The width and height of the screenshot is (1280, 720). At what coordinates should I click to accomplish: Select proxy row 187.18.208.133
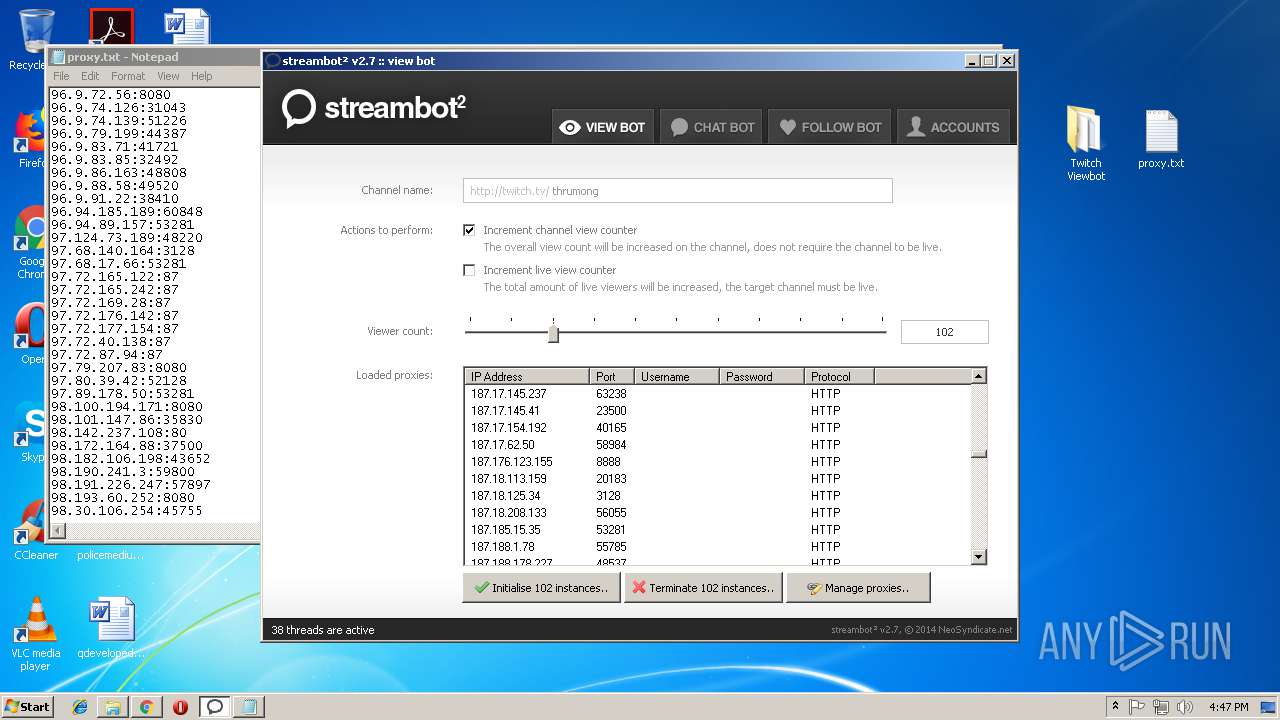(x=717, y=513)
